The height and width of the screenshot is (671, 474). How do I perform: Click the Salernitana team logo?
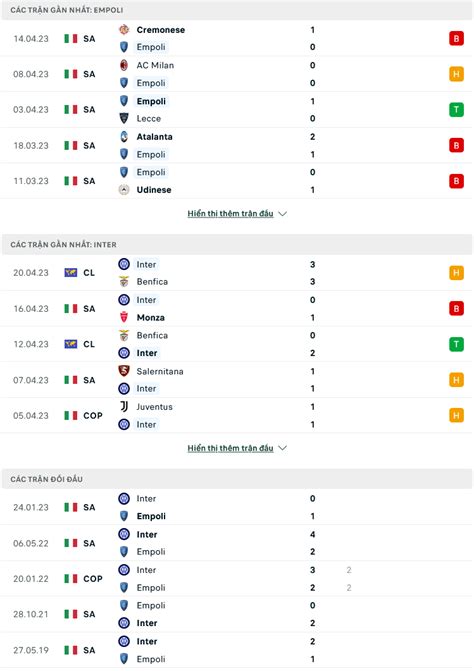[124, 371]
